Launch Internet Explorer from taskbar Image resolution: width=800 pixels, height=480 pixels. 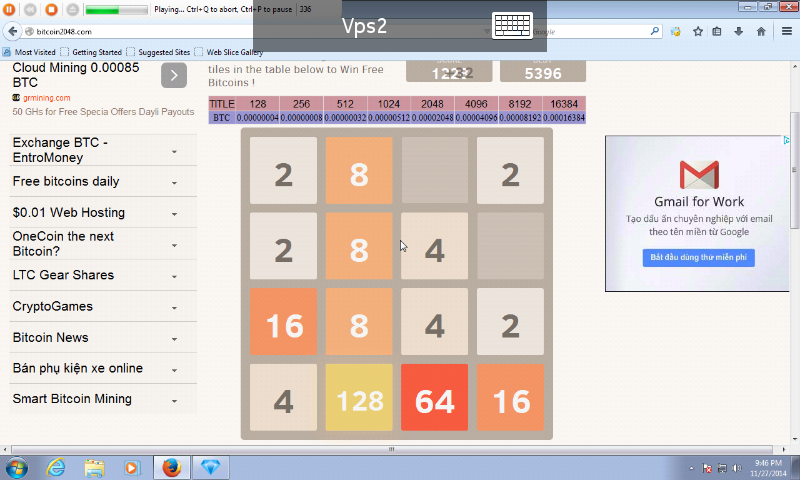(56, 468)
